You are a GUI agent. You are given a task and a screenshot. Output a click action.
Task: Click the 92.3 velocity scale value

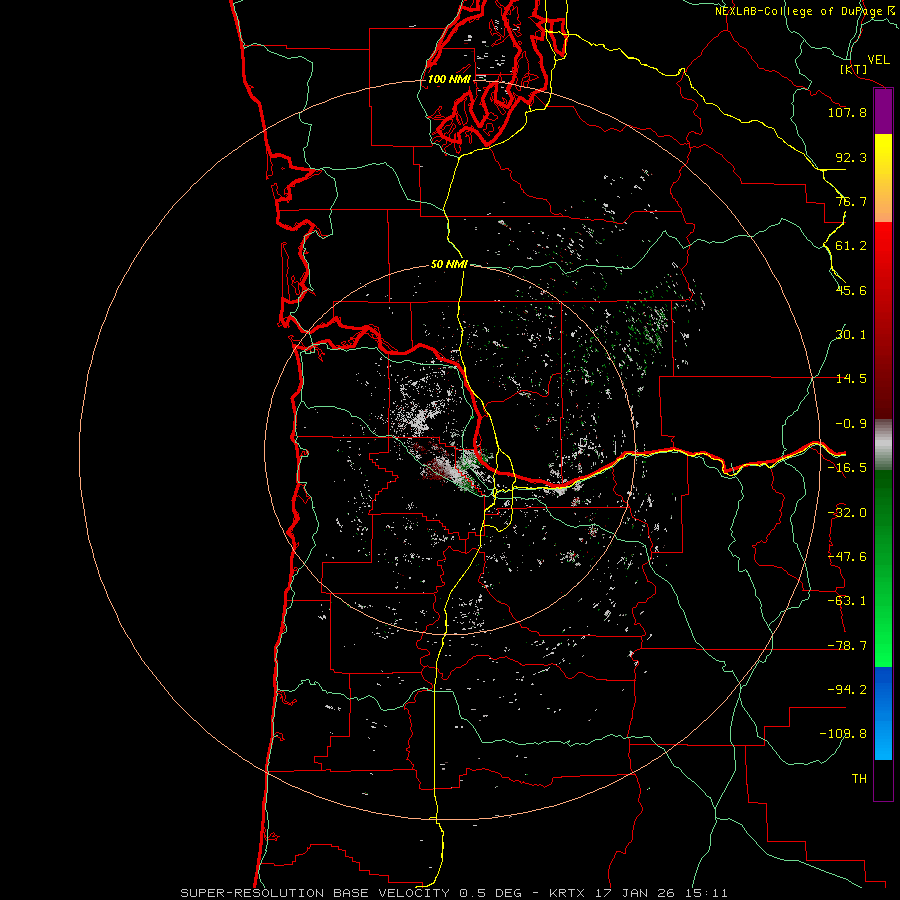[x=851, y=157]
